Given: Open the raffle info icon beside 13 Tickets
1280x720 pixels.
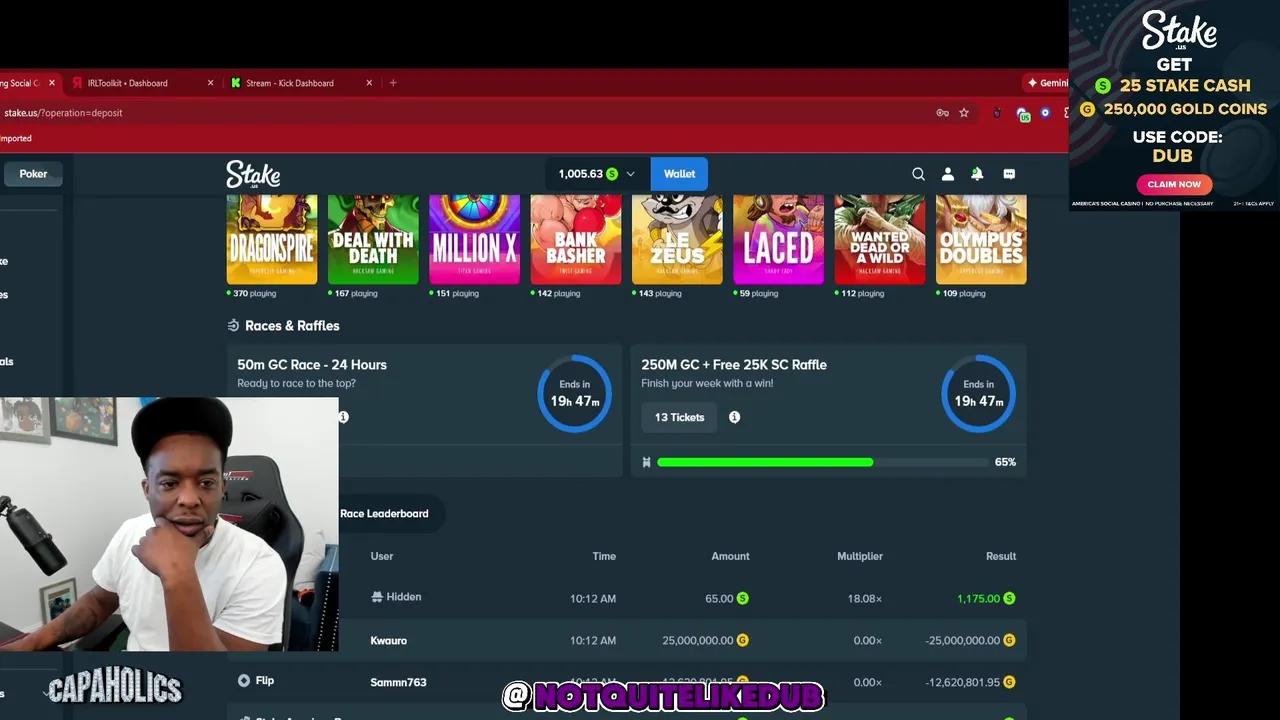Looking at the screenshot, I should [734, 417].
